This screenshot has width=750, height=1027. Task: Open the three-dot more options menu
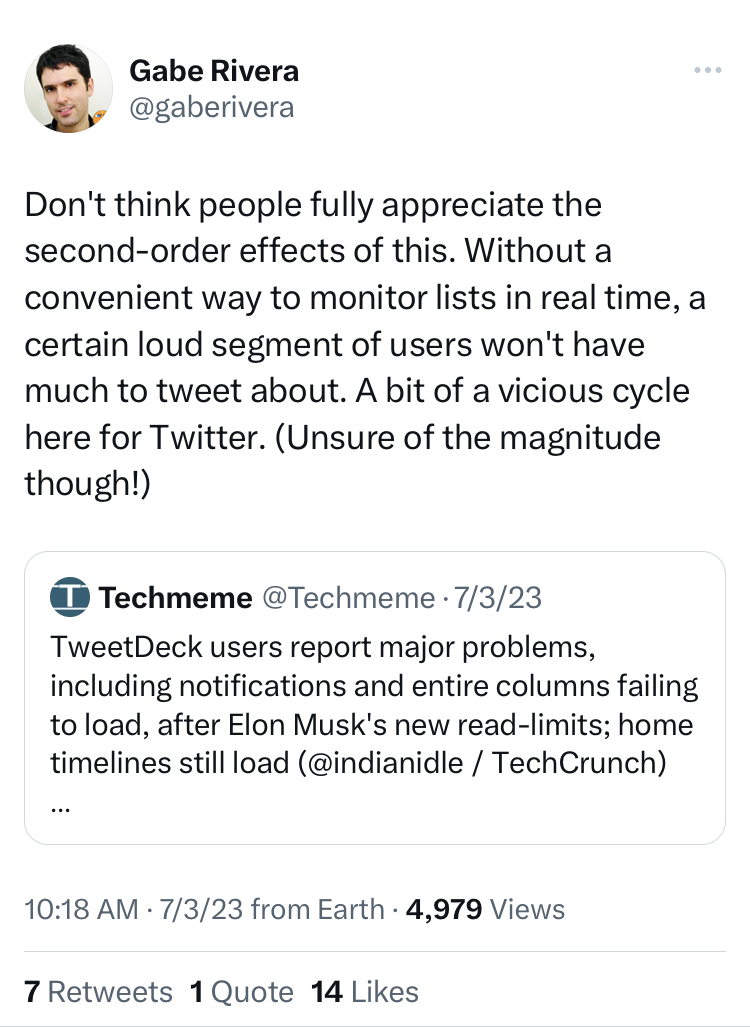pos(707,71)
